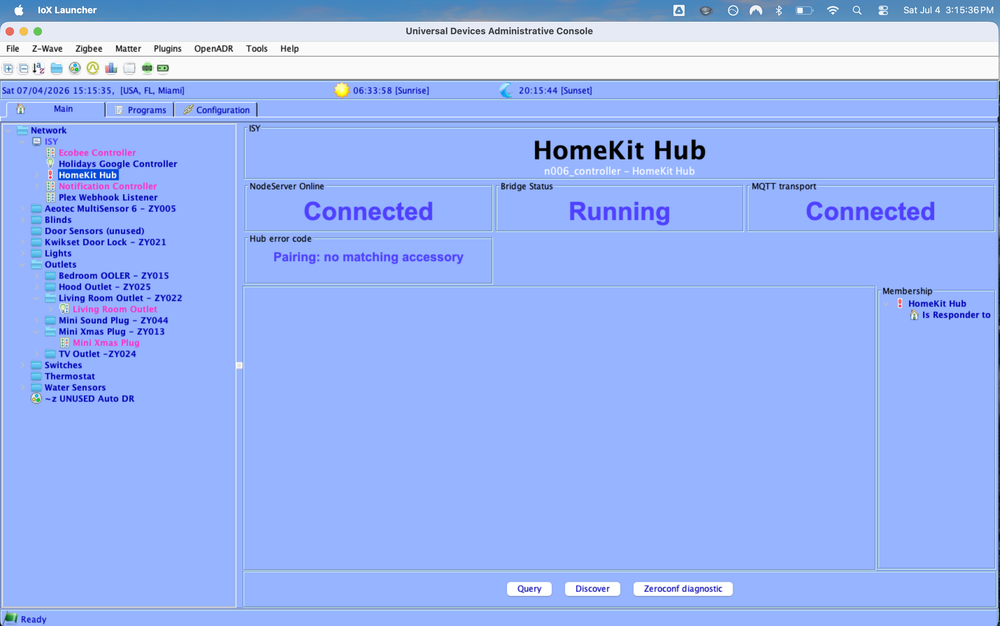Click the Mini Xmas Plug node icon
This screenshot has height=626, width=1000.
point(64,343)
